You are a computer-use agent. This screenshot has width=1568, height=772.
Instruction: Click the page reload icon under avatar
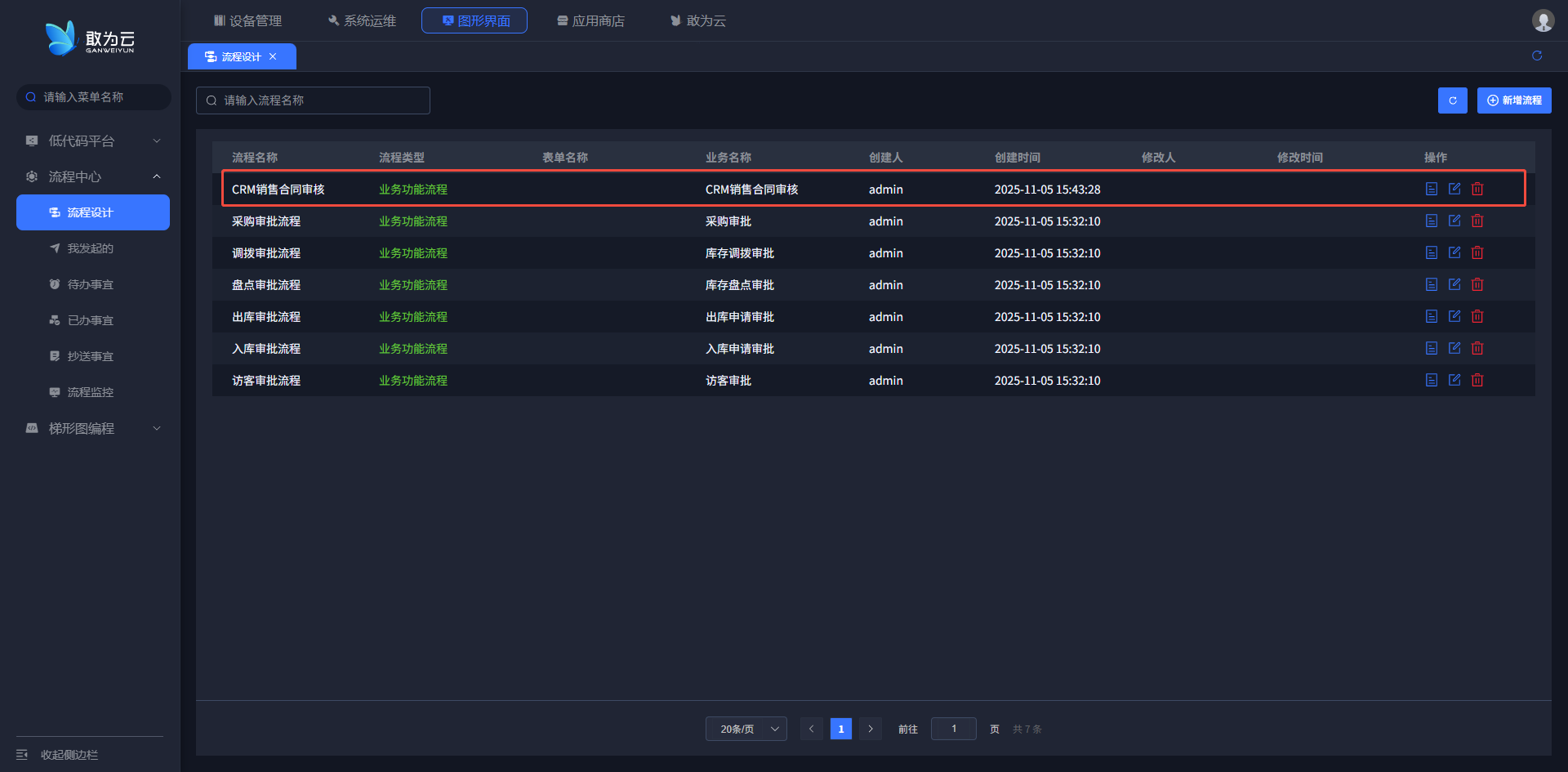(1537, 56)
